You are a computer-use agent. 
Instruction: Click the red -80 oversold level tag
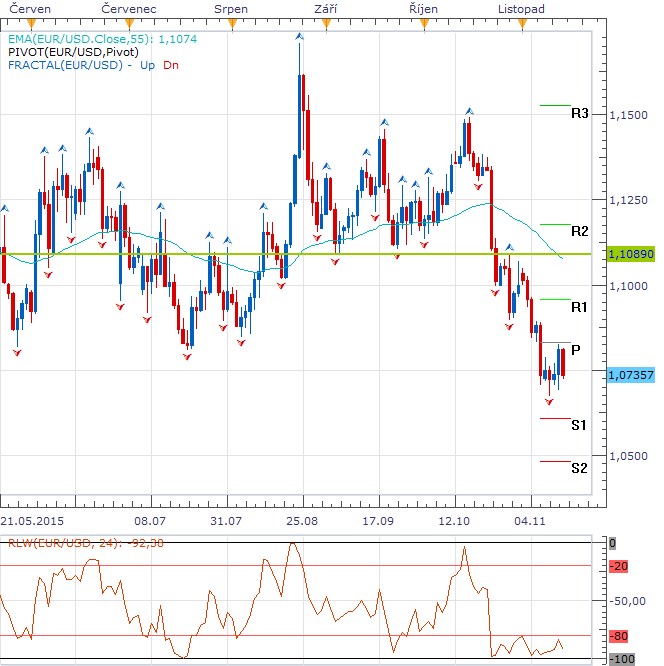619,636
